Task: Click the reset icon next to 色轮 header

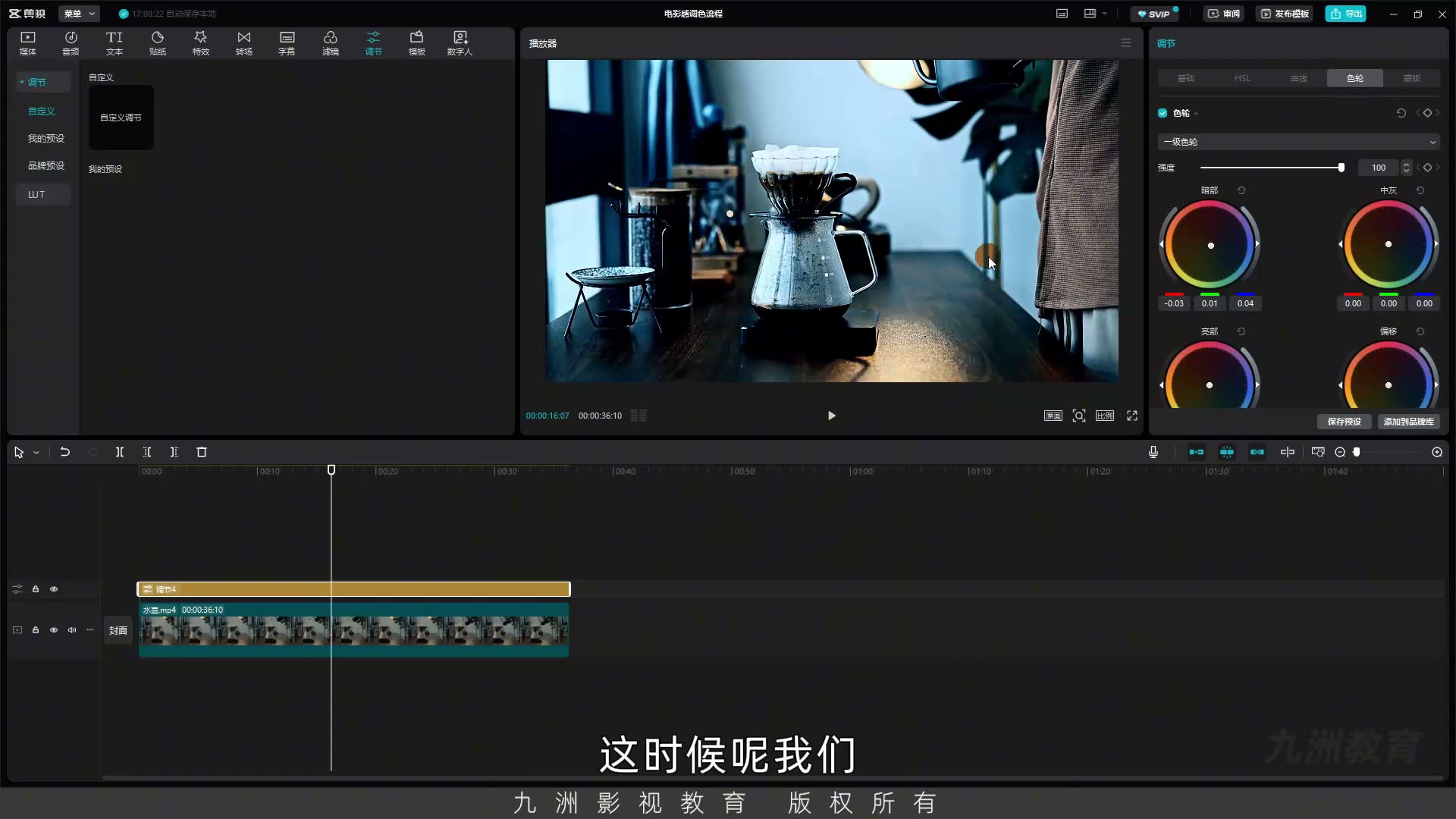Action: tap(1401, 113)
